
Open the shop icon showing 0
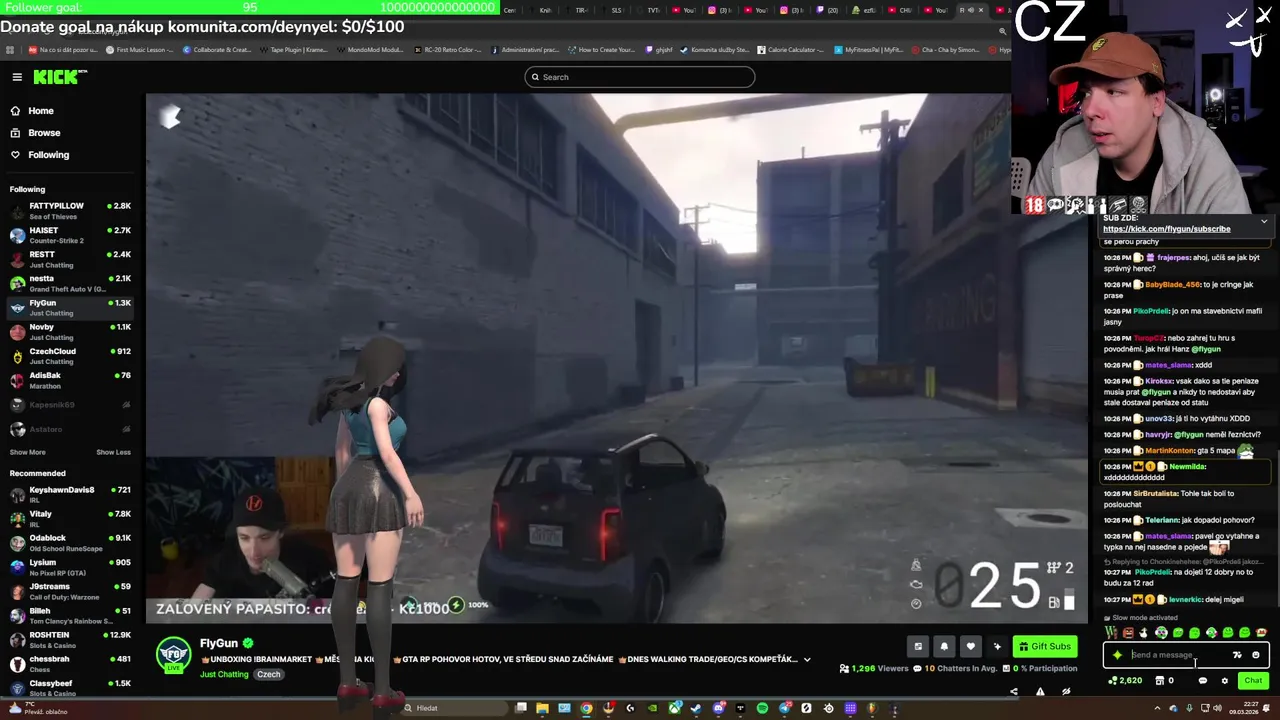pos(1164,681)
